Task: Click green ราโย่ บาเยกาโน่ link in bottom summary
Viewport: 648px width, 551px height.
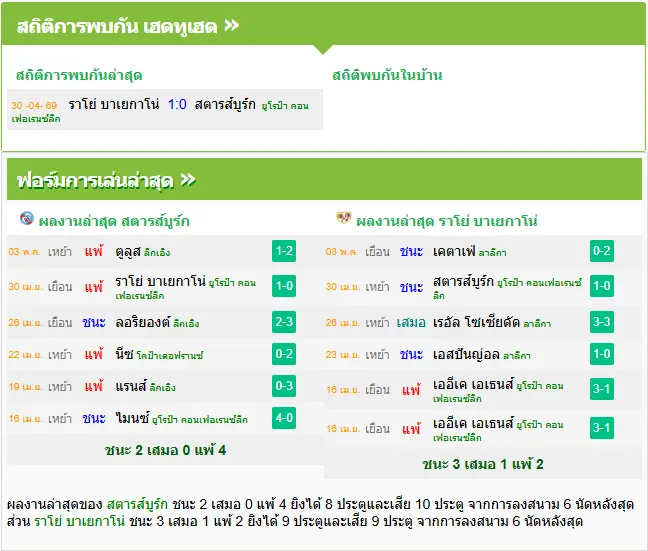Action: click(79, 521)
